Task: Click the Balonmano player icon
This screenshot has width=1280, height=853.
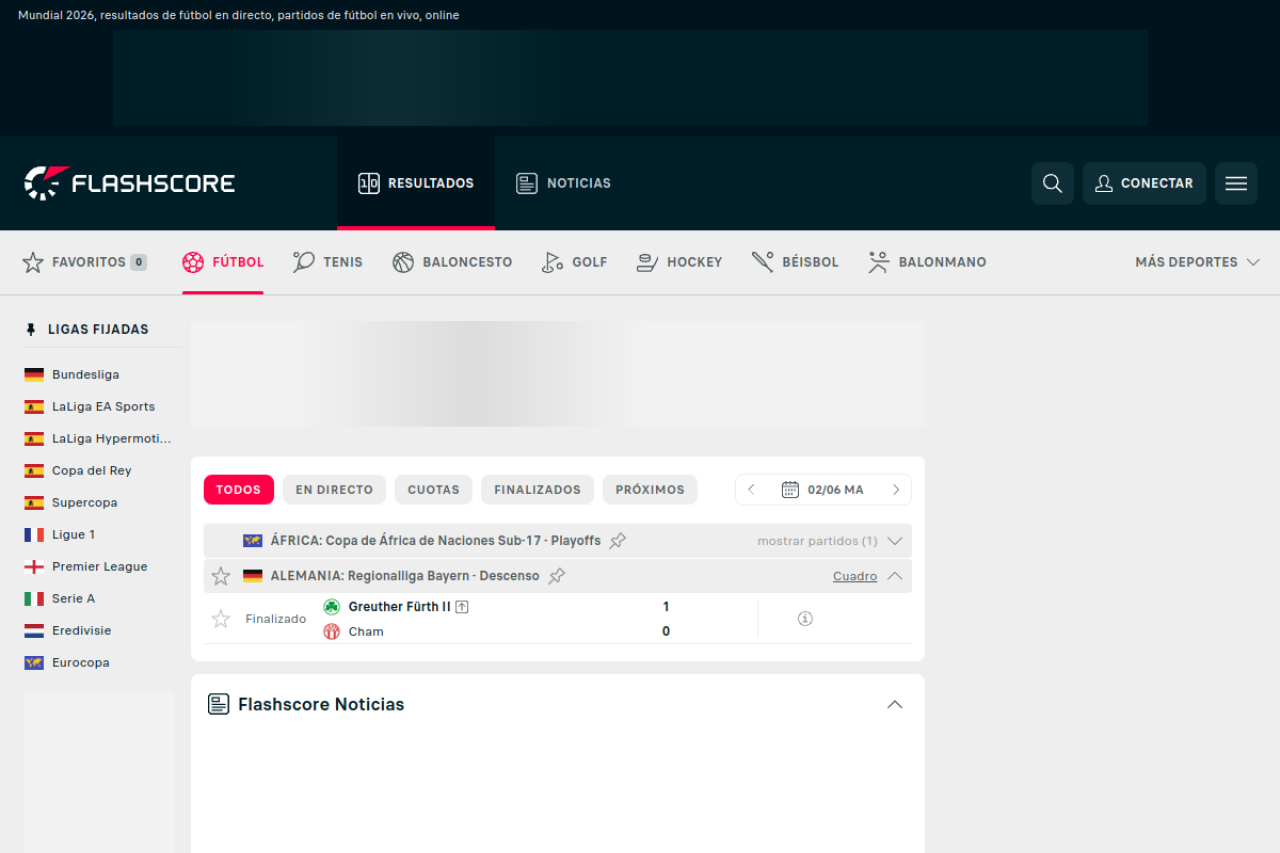Action: click(878, 262)
